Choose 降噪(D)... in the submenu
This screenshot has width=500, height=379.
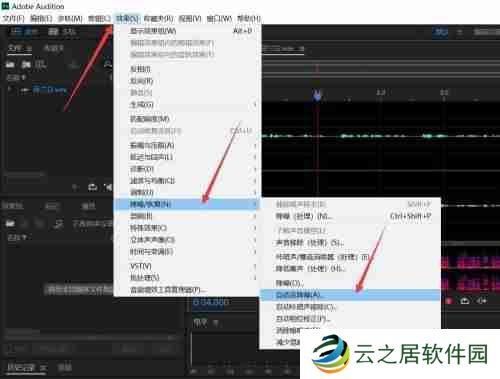point(350,283)
